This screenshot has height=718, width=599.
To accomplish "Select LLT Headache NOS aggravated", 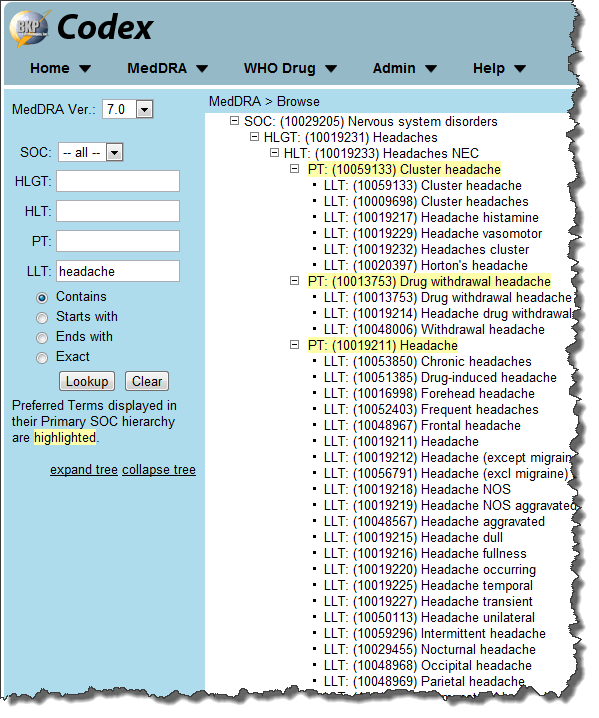I will pyautogui.click(x=450, y=506).
